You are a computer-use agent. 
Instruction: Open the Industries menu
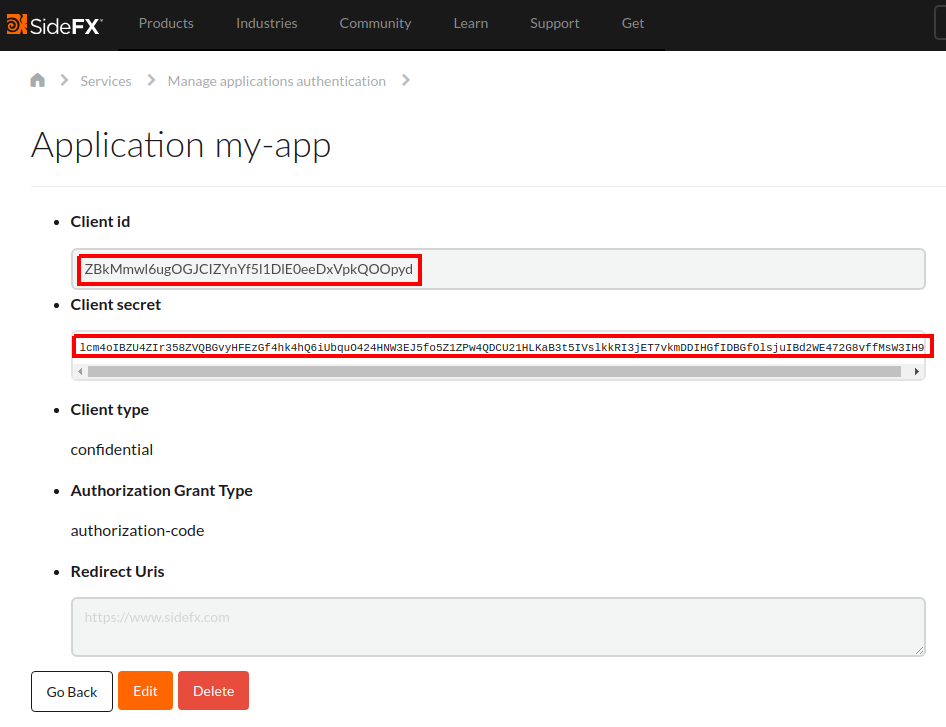click(x=267, y=23)
